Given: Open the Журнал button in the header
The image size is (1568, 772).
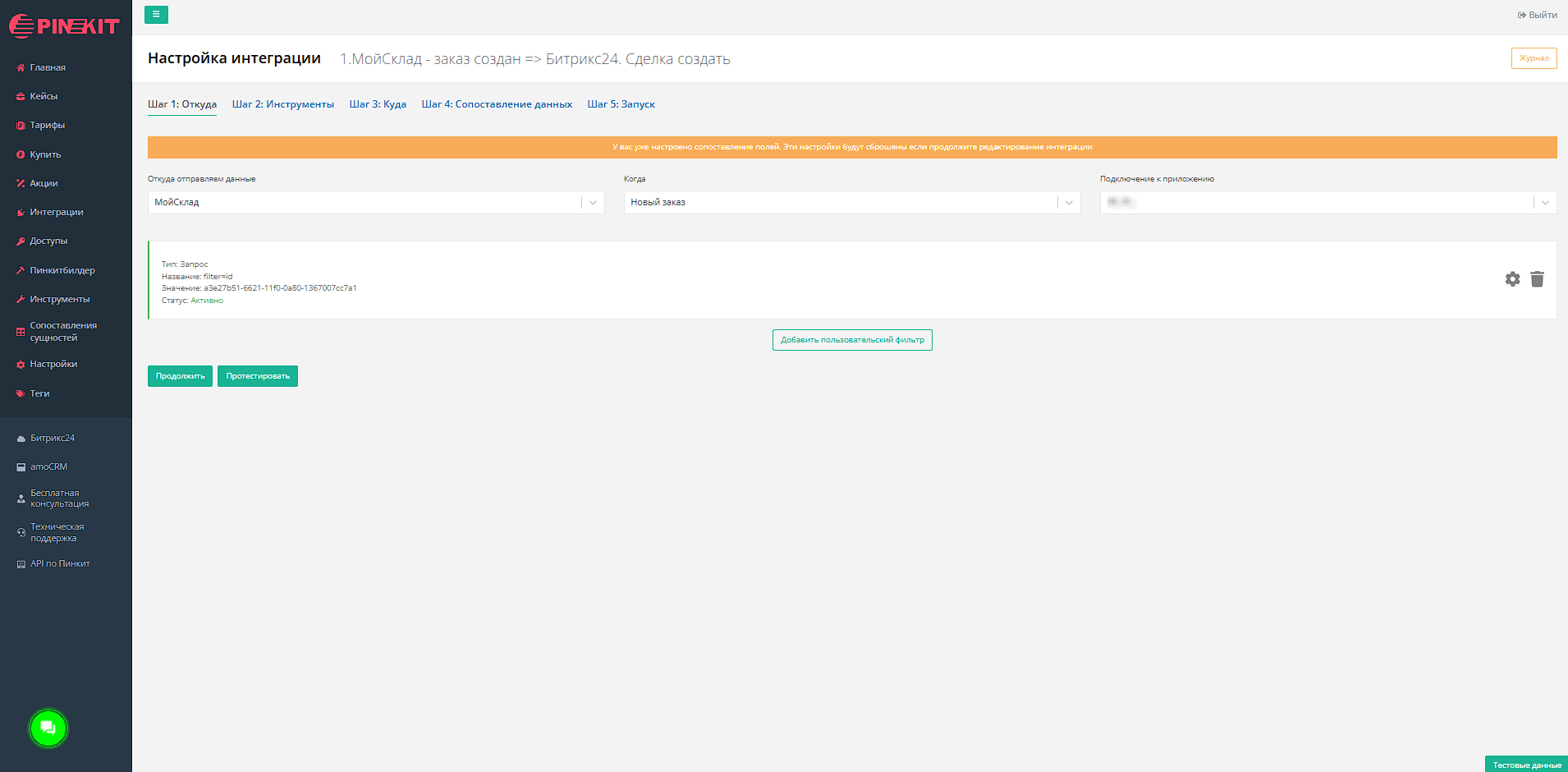Looking at the screenshot, I should 1534,58.
